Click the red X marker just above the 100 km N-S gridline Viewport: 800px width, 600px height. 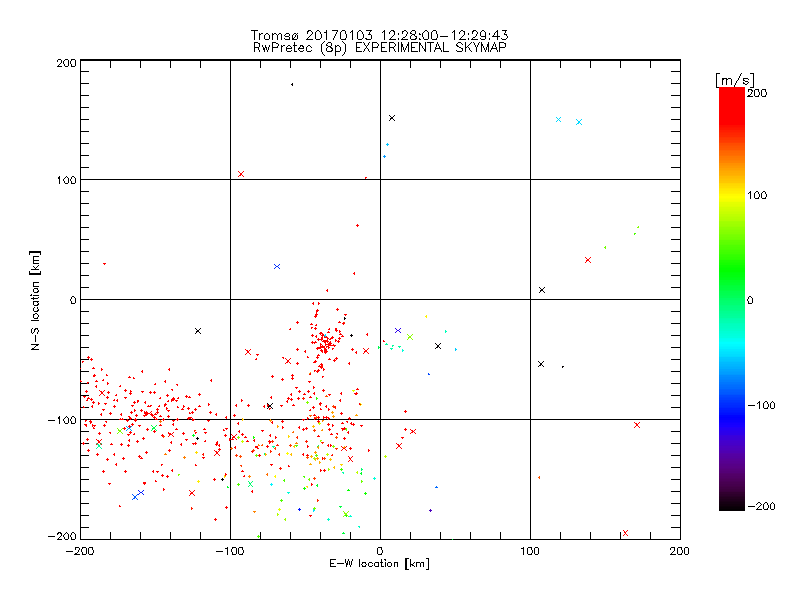coord(241,174)
